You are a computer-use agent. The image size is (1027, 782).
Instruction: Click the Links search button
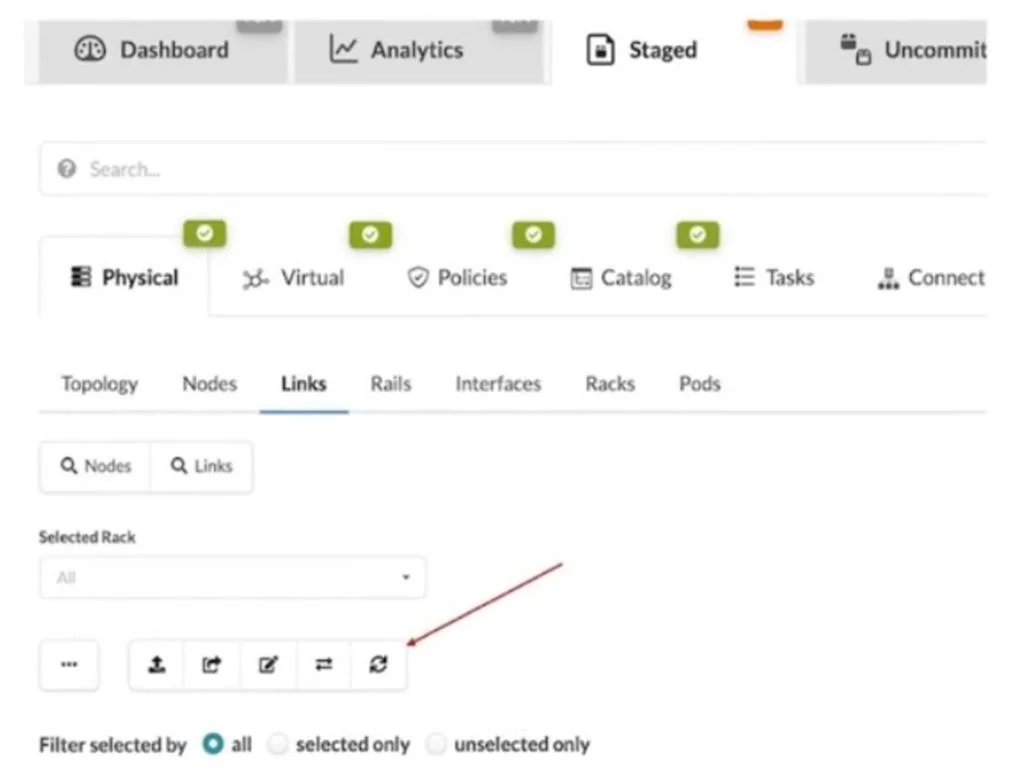[202, 466]
